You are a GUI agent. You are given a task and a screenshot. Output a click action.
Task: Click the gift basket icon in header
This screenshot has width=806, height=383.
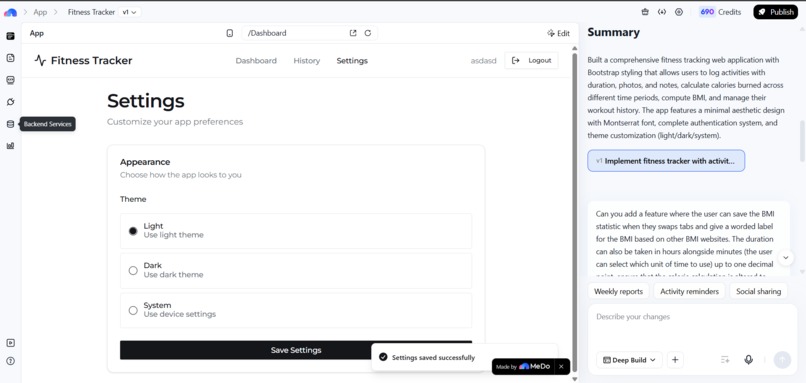click(x=645, y=12)
